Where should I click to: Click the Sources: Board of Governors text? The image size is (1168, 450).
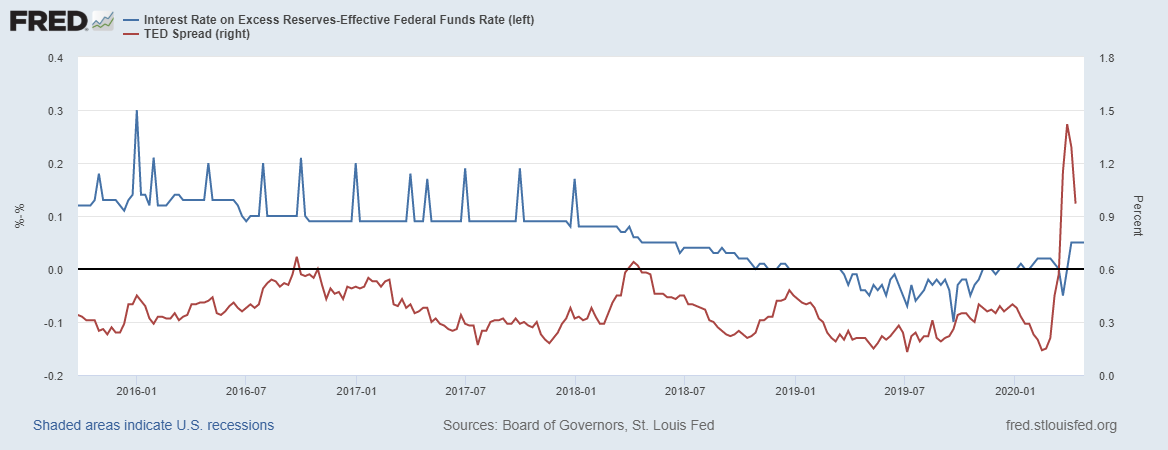(x=578, y=425)
